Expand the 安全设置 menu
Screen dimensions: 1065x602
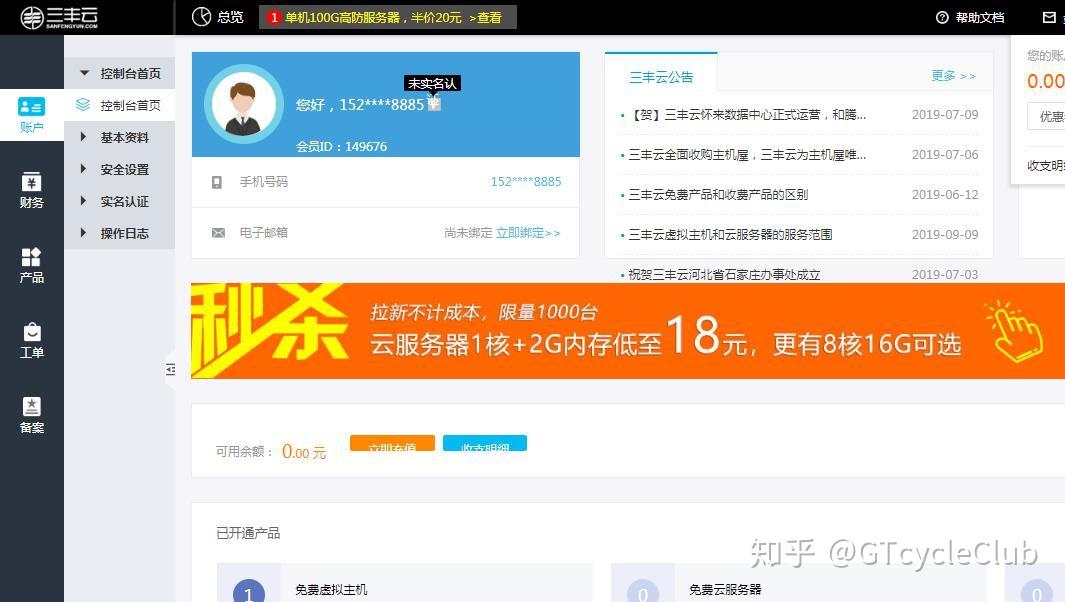click(x=120, y=169)
